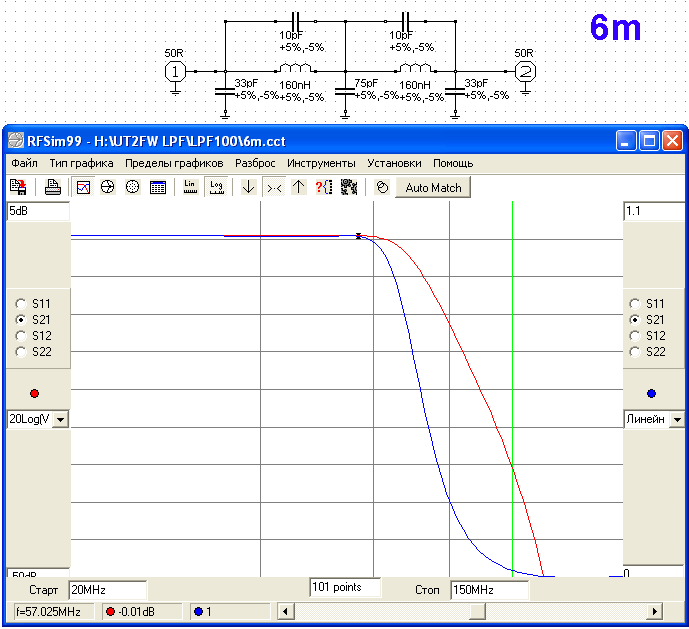Click the up arrow tolerance icon

click(x=299, y=187)
